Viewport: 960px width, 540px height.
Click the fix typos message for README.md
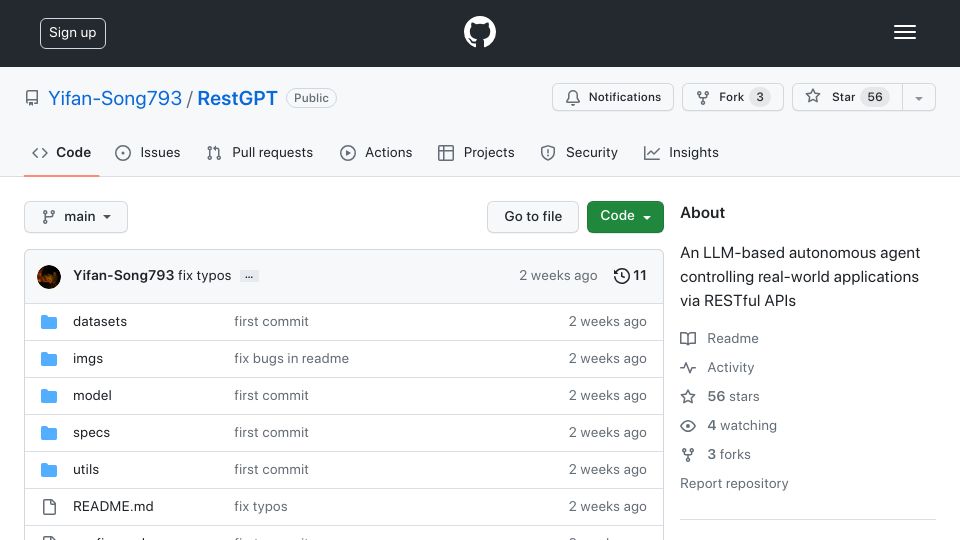(x=260, y=507)
